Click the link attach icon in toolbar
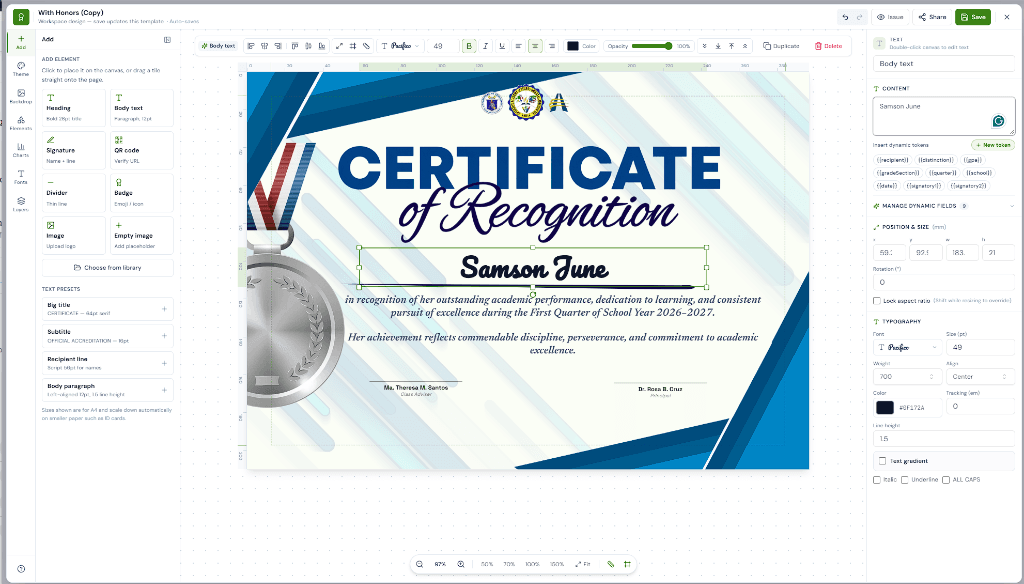 point(366,46)
